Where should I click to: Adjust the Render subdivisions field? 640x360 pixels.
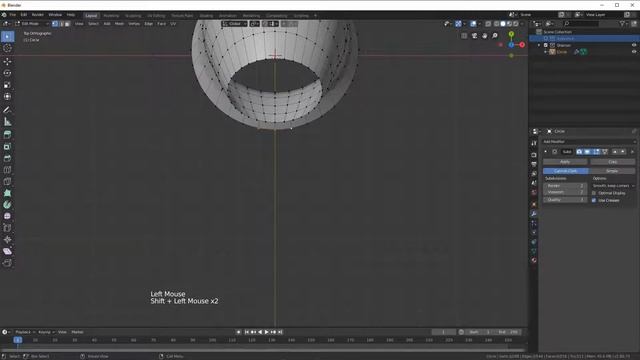click(x=565, y=186)
